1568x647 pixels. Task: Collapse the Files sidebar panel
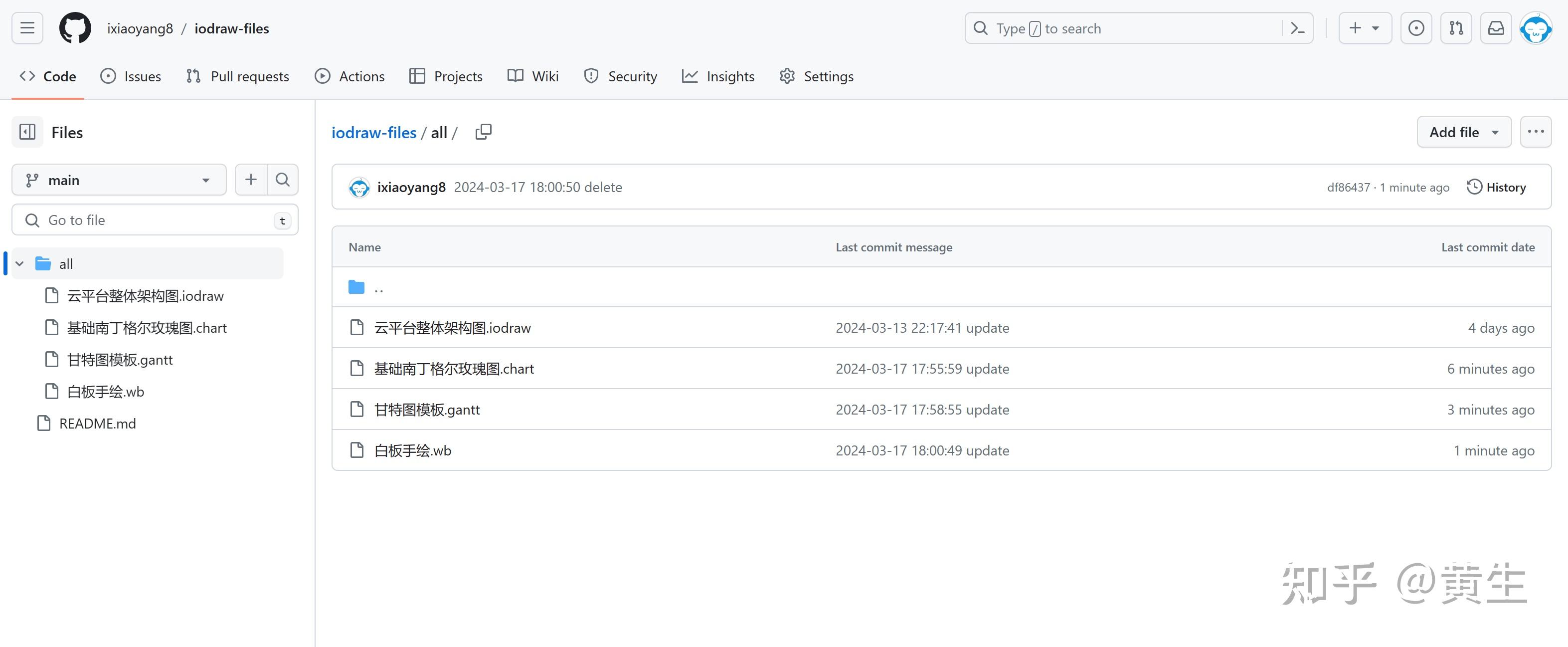click(27, 132)
